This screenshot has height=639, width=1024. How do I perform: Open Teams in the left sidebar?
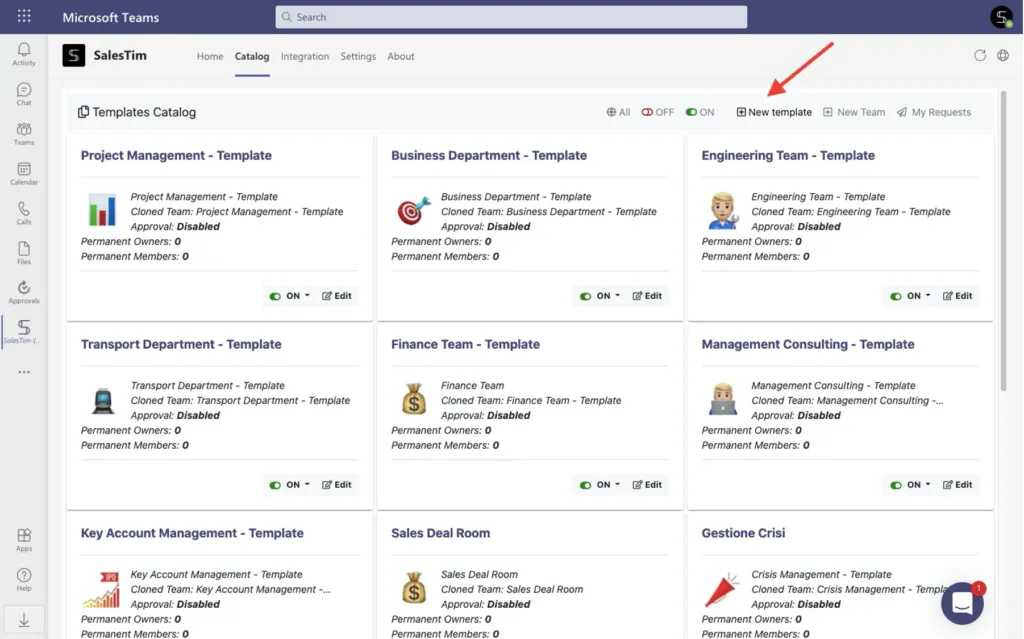pos(24,134)
